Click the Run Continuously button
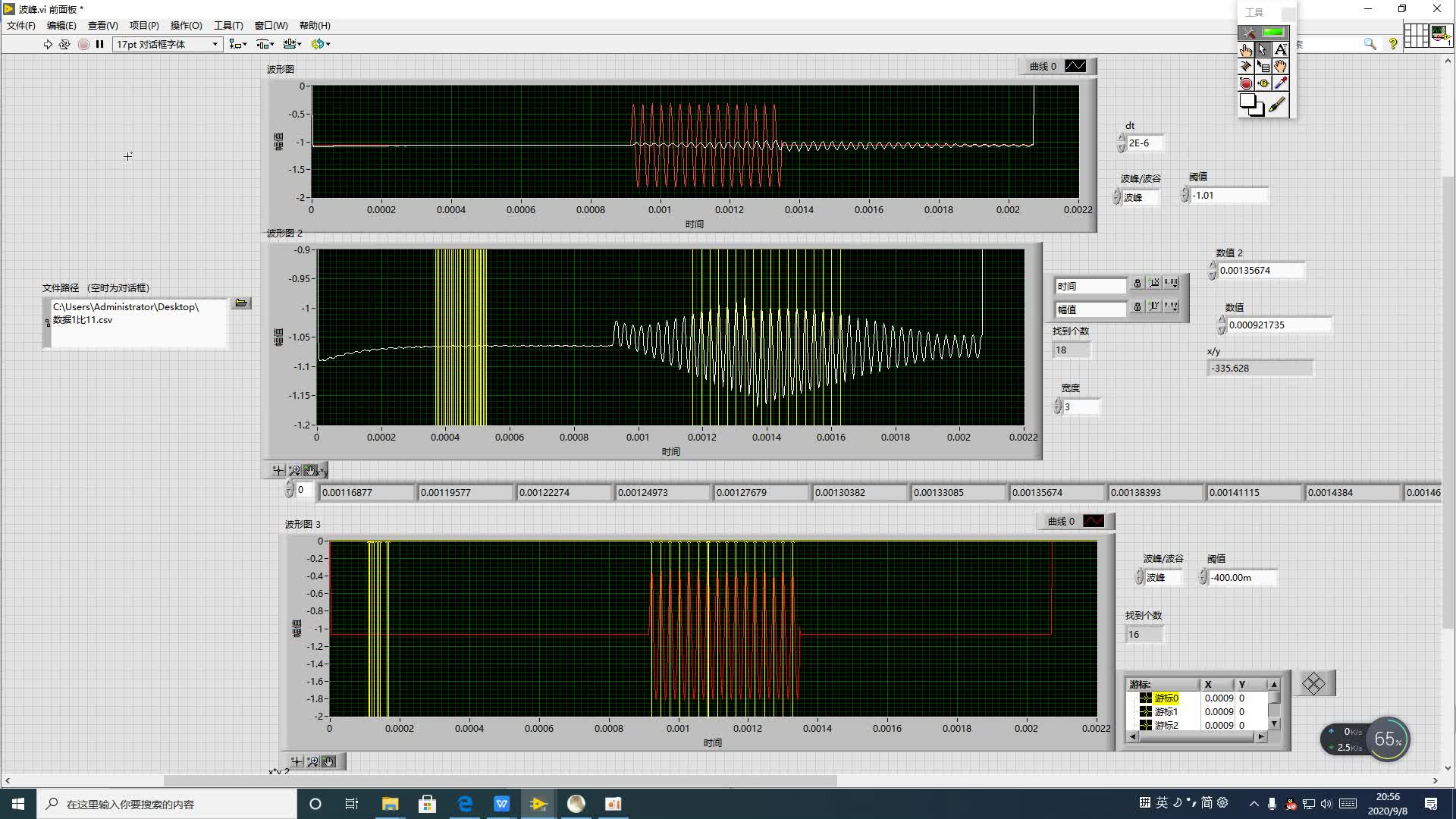The width and height of the screenshot is (1456, 819). coord(64,44)
